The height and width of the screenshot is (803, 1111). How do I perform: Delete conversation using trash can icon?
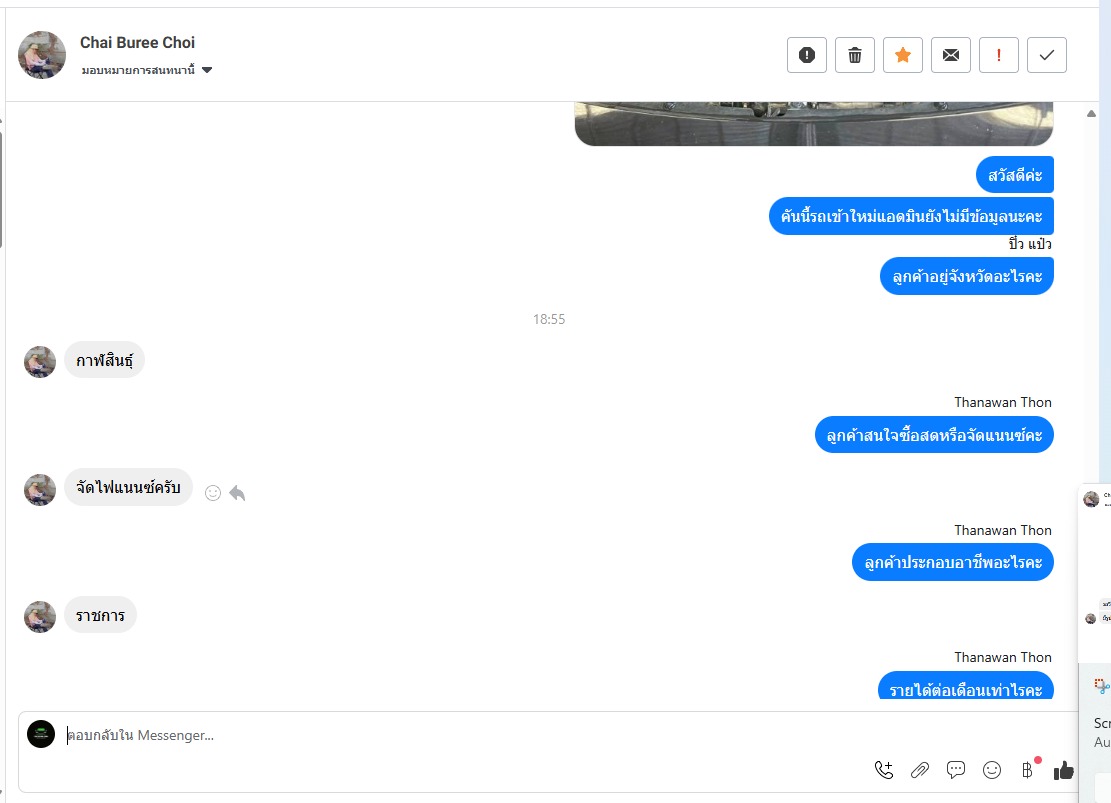tap(855, 55)
